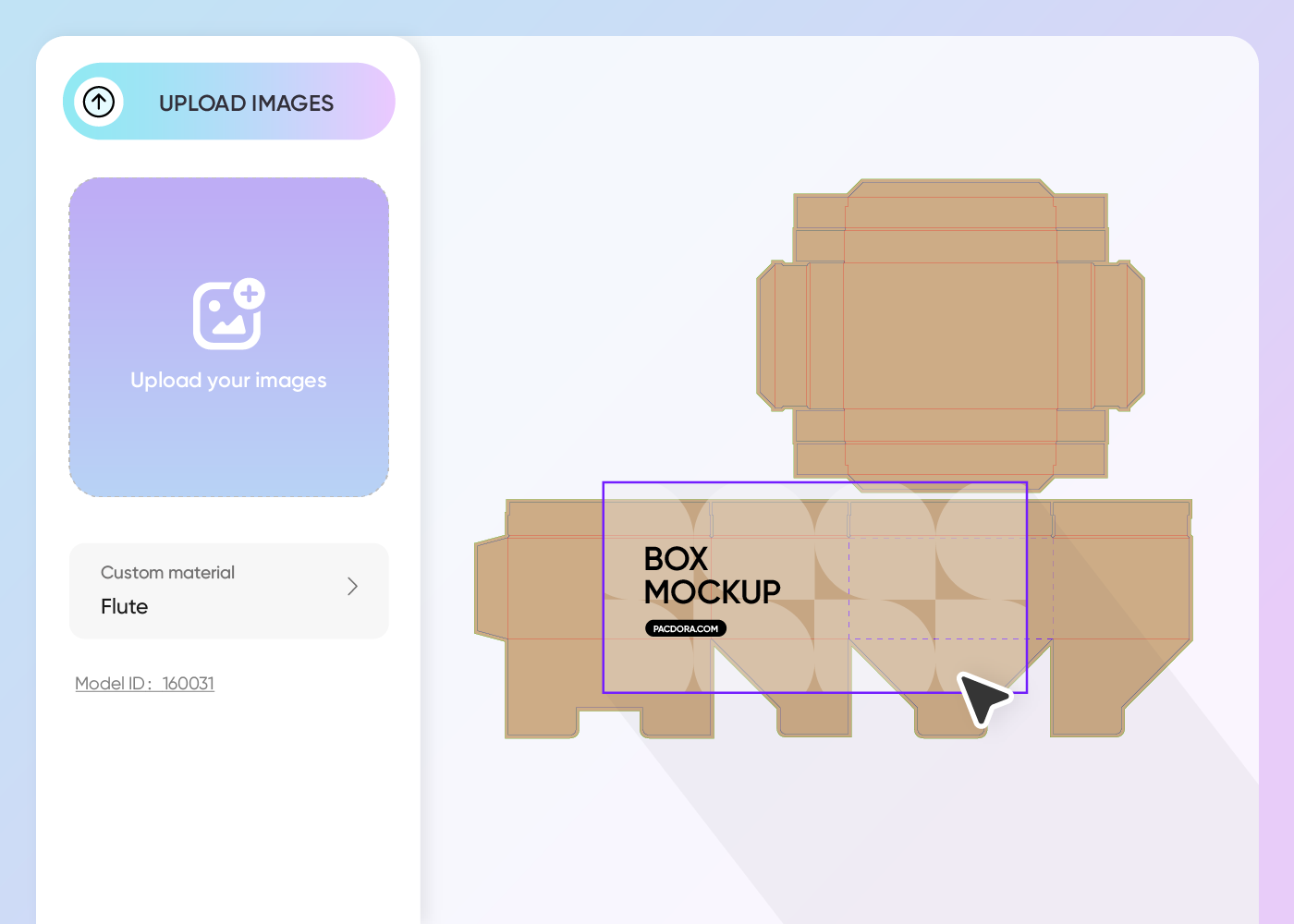The image size is (1294, 924).
Task: Expand the Custom material options
Action: [x=352, y=587]
